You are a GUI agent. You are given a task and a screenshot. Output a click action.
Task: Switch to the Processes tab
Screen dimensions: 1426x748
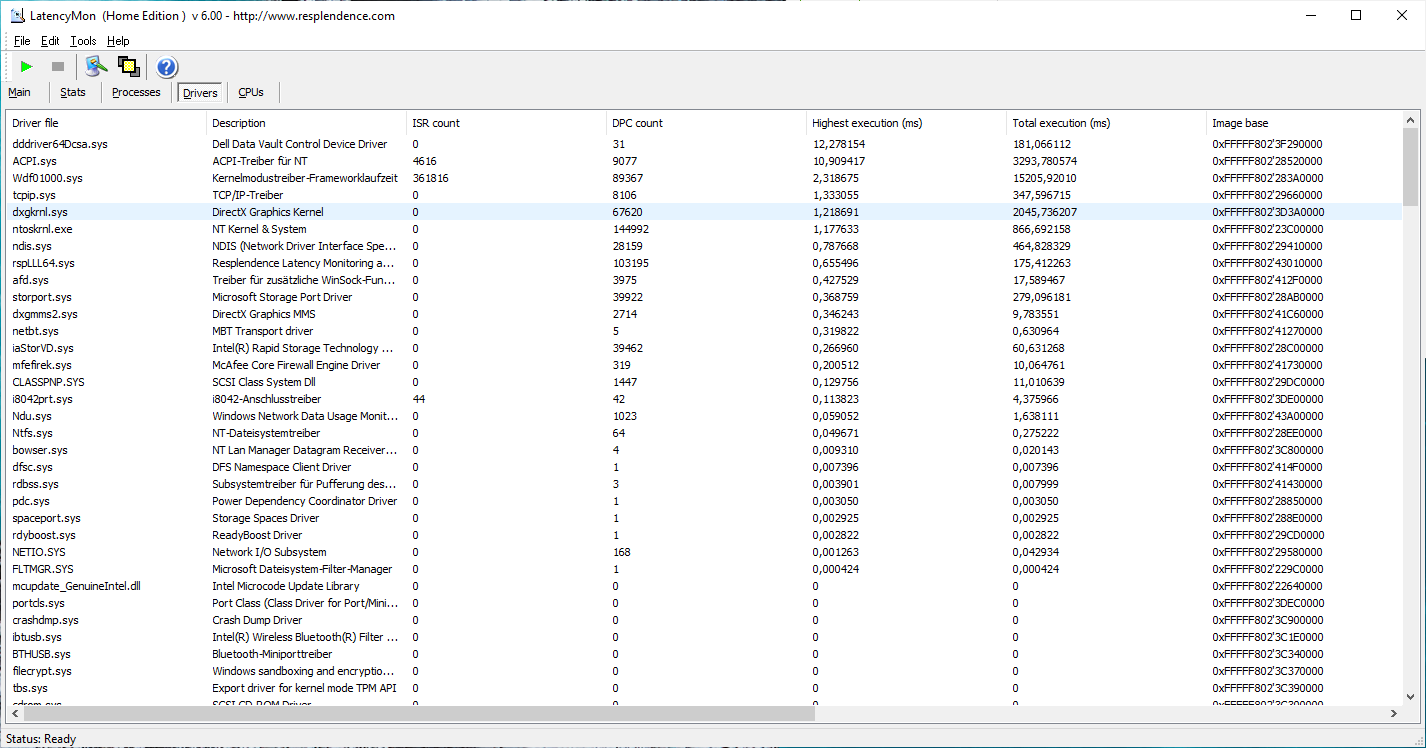[136, 92]
